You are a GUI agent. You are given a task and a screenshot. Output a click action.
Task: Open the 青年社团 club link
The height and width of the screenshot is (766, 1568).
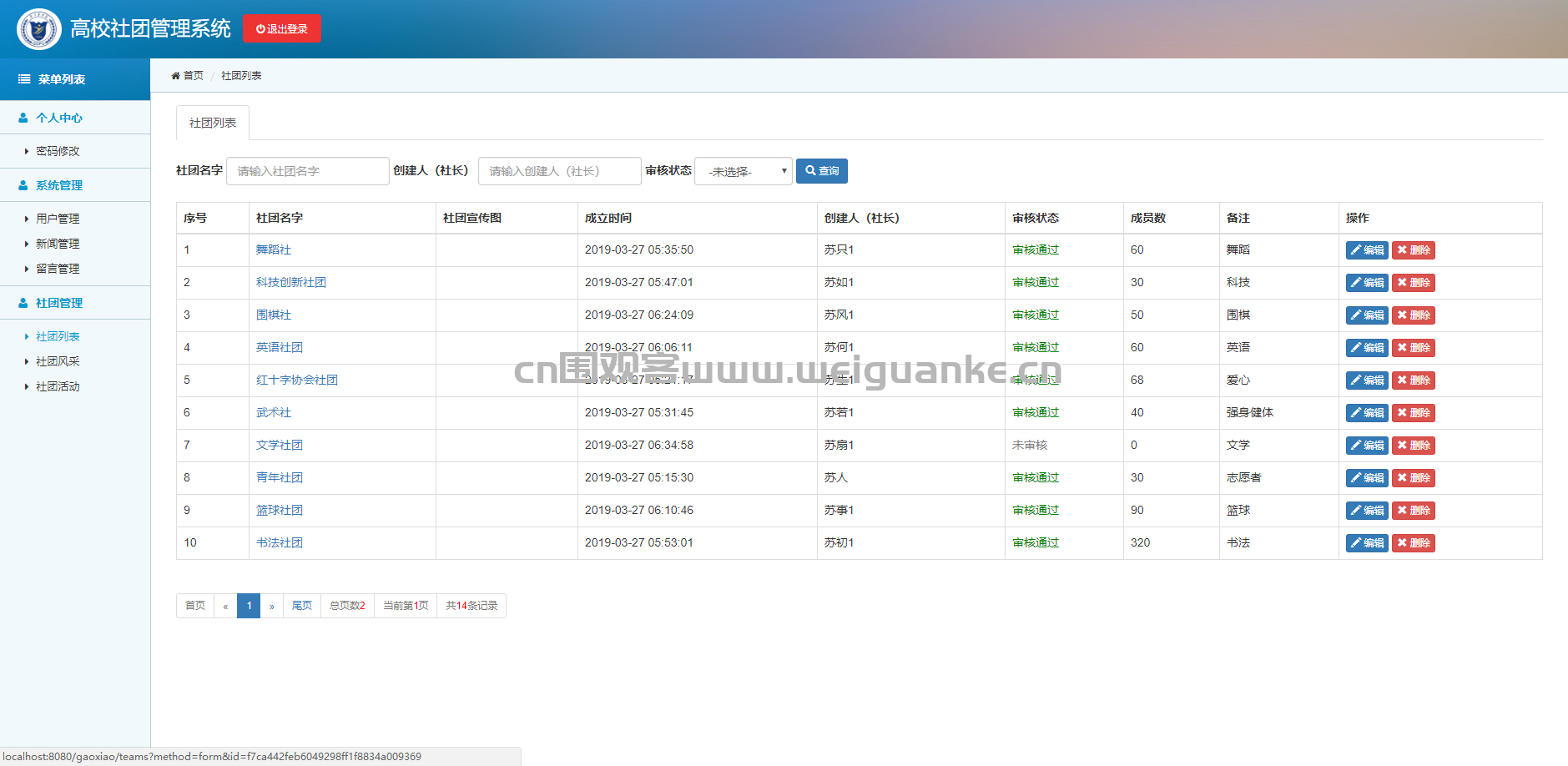pos(280,477)
